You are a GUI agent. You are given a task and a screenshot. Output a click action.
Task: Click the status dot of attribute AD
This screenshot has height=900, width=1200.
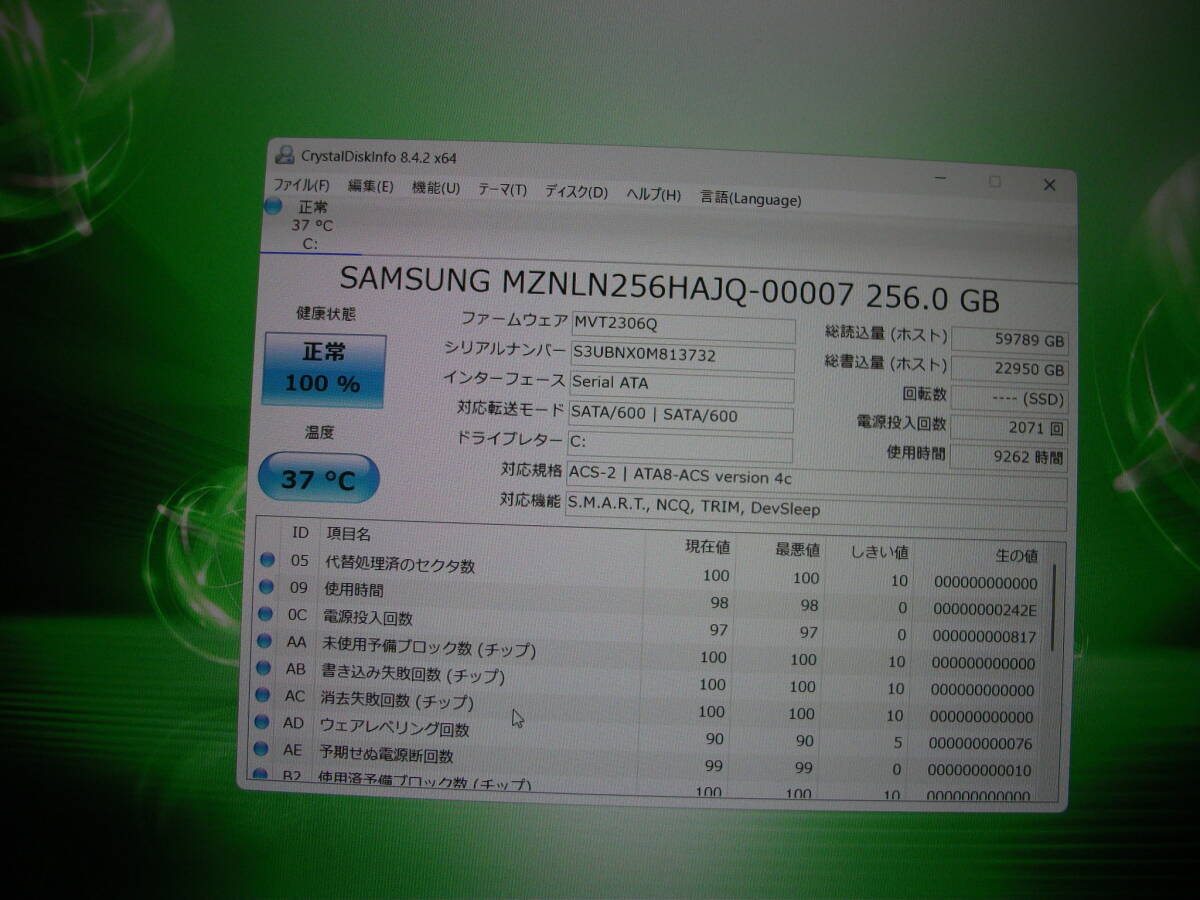pos(261,720)
